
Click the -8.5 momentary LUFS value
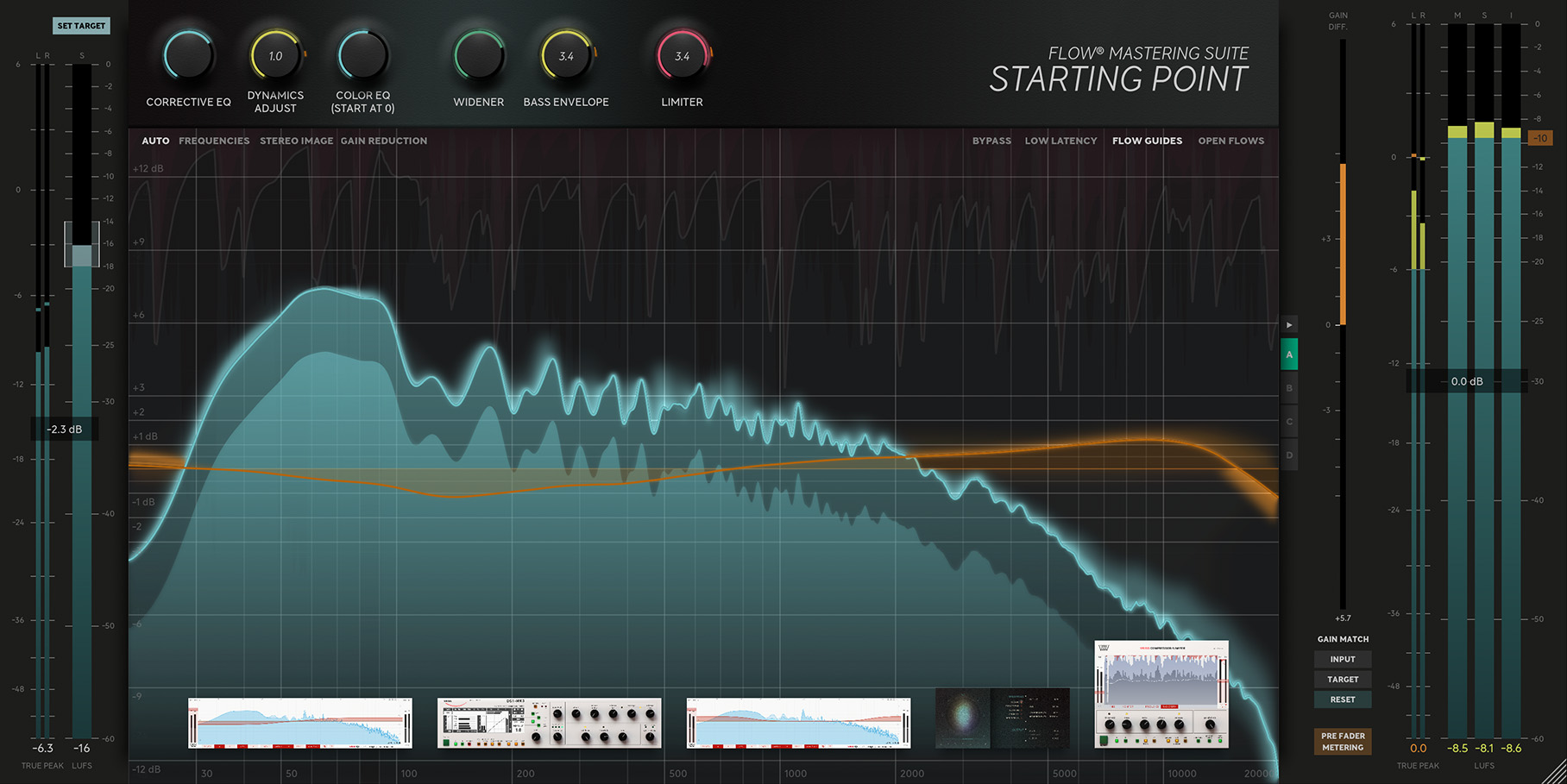pos(1457,748)
